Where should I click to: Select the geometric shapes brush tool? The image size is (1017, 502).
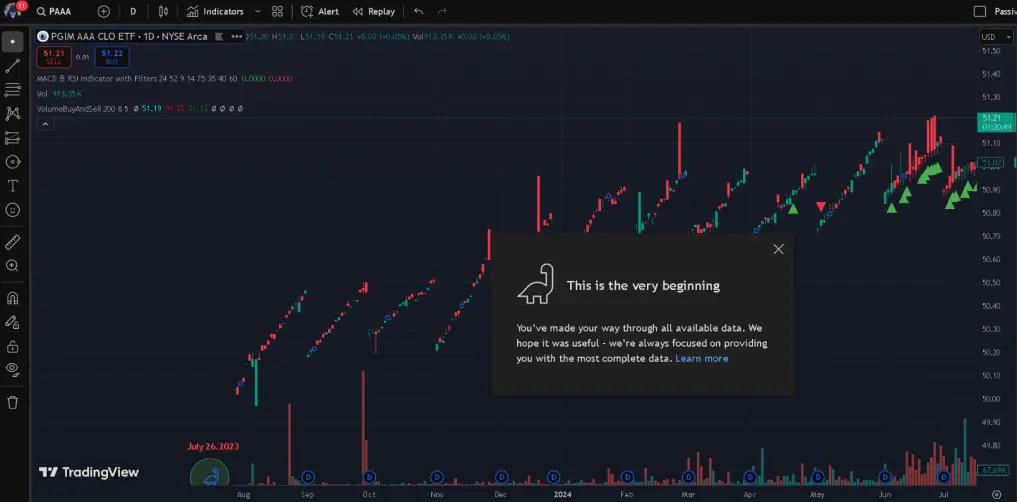click(x=12, y=161)
